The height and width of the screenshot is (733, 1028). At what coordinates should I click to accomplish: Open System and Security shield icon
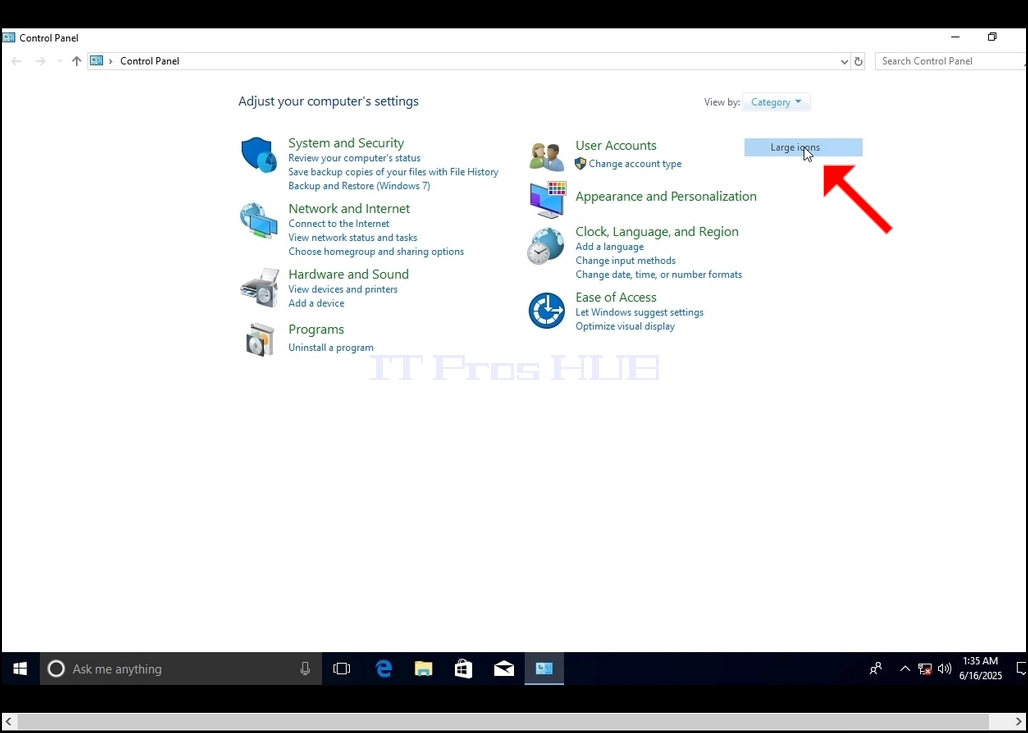pyautogui.click(x=258, y=155)
